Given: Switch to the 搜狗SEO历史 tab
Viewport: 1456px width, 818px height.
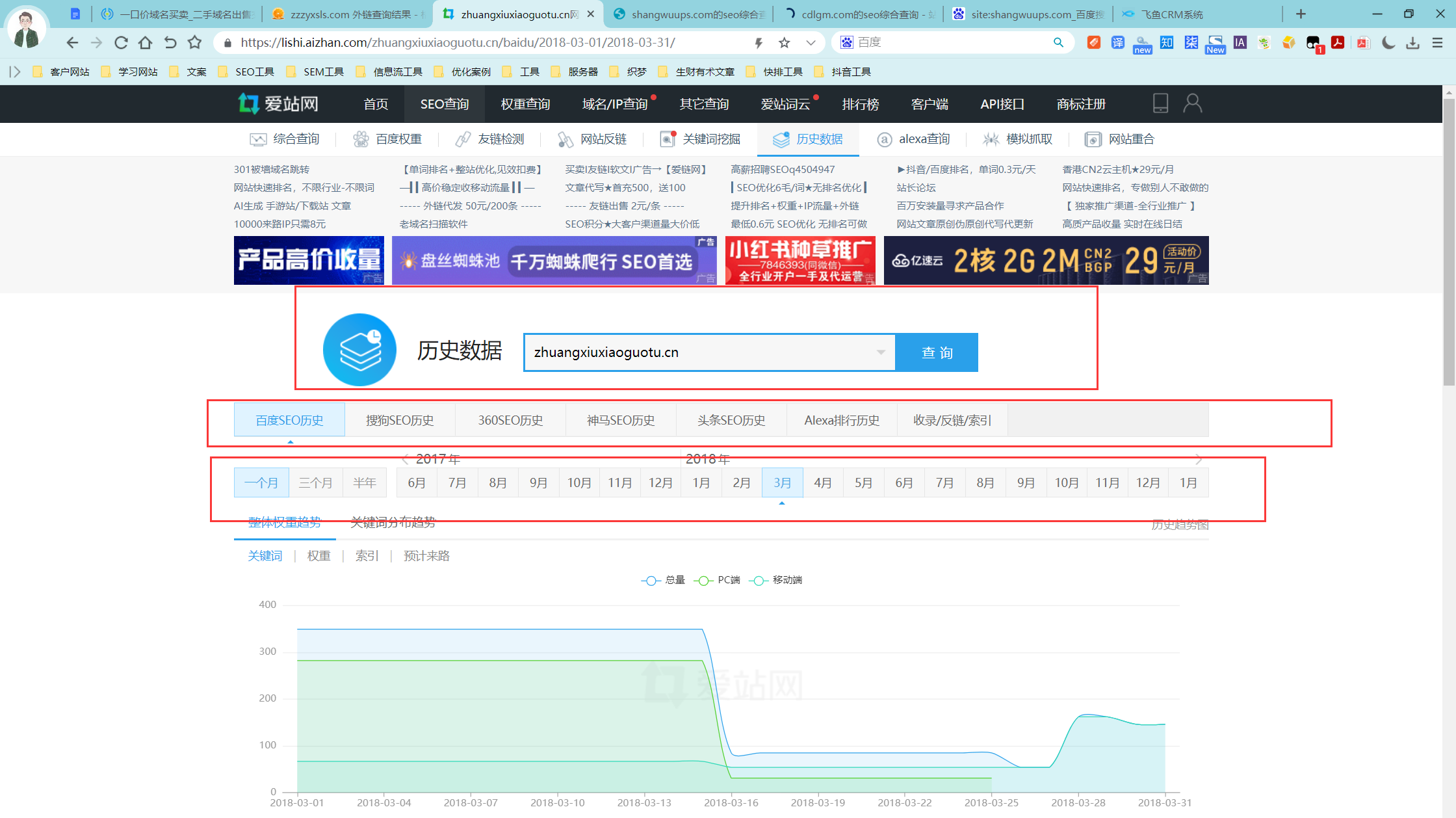Looking at the screenshot, I should (x=400, y=419).
